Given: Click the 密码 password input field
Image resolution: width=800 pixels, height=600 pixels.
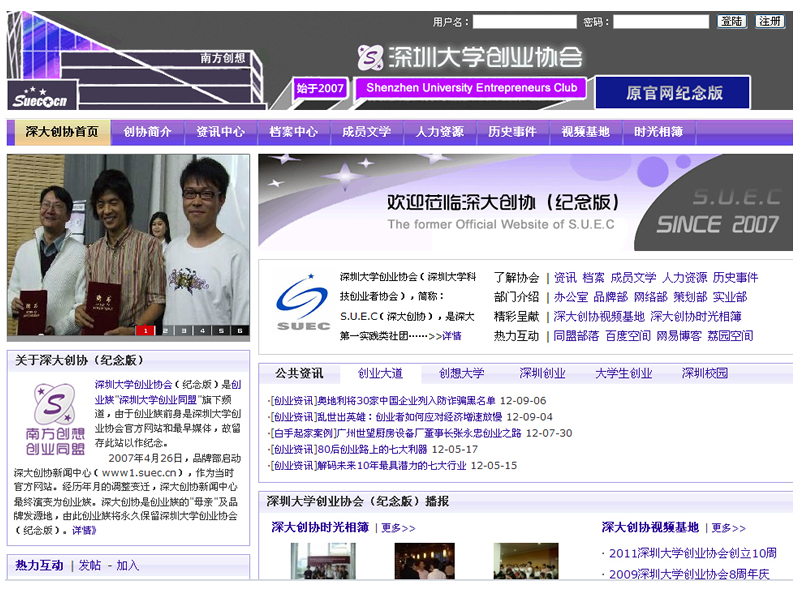Looking at the screenshot, I should (x=661, y=21).
